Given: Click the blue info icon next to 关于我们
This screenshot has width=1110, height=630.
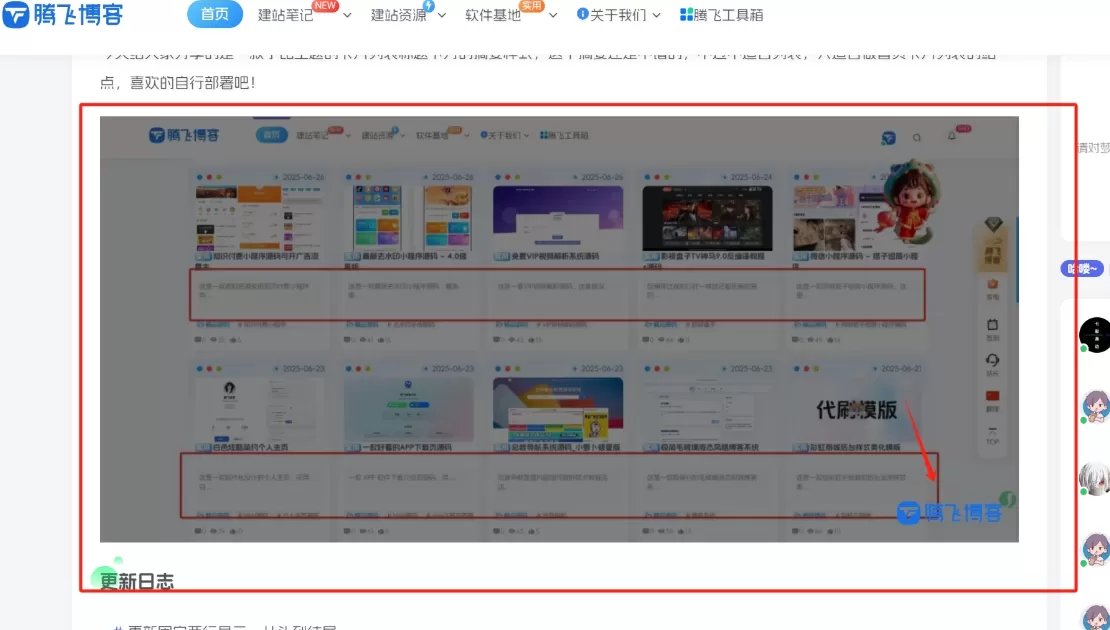Looking at the screenshot, I should [x=584, y=15].
